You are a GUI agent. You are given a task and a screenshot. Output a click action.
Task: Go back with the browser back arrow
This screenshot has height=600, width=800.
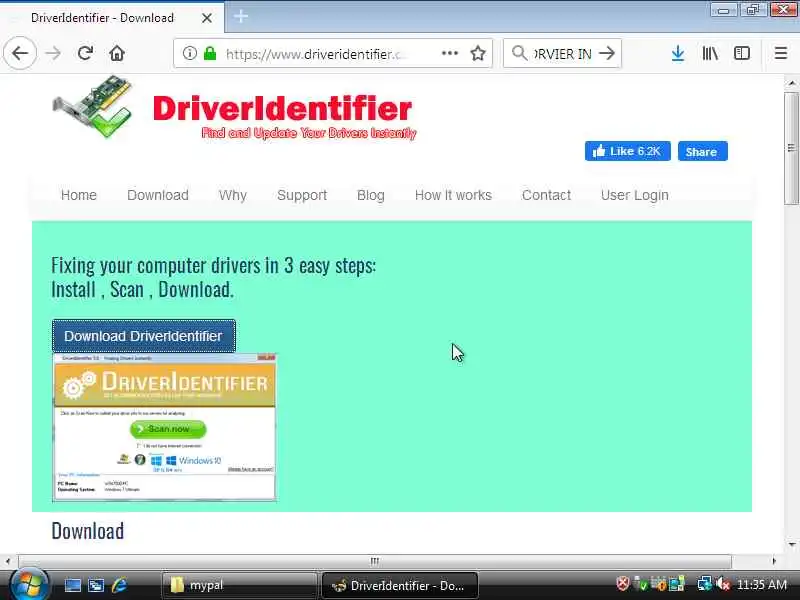pyautogui.click(x=20, y=53)
